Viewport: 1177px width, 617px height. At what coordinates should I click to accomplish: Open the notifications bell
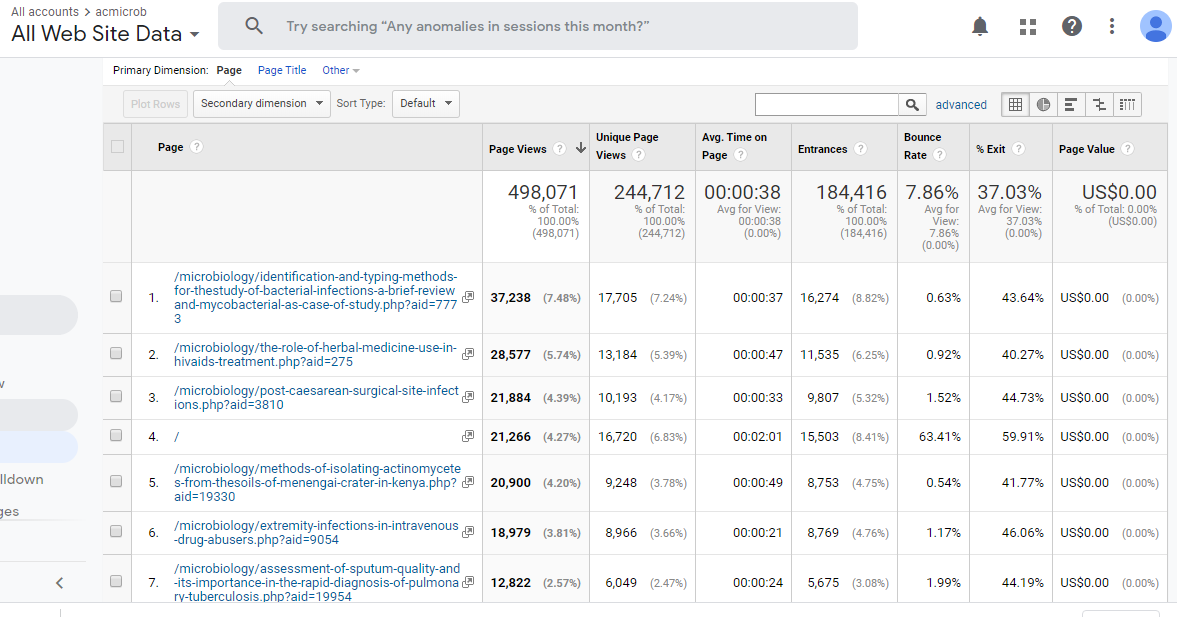[x=980, y=27]
